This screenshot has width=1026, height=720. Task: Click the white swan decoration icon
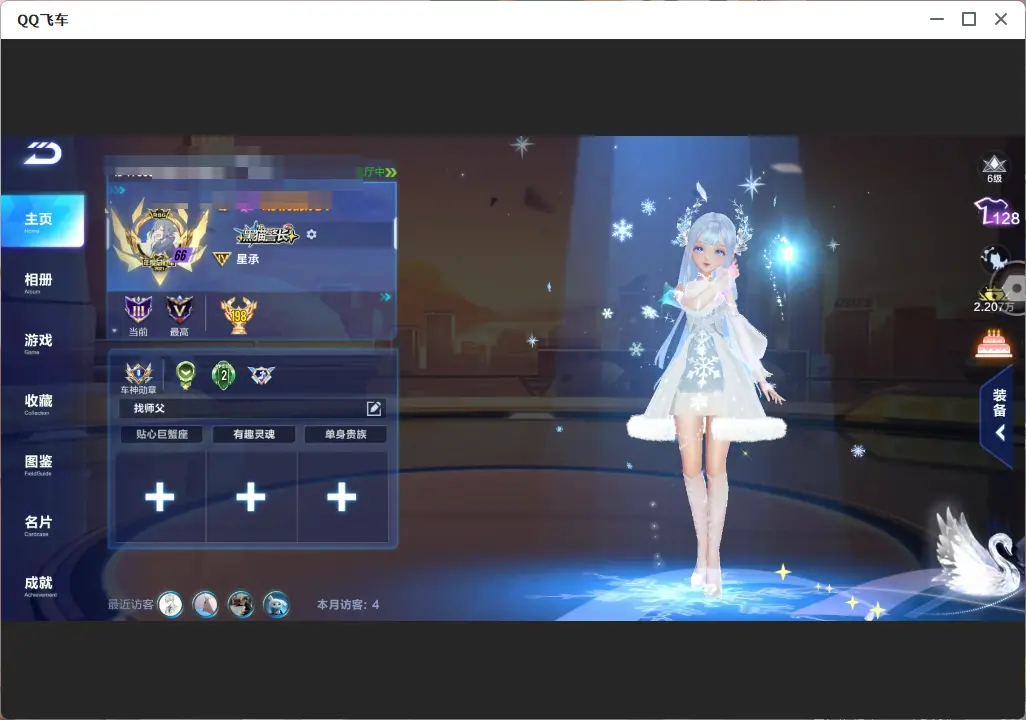pos(976,551)
